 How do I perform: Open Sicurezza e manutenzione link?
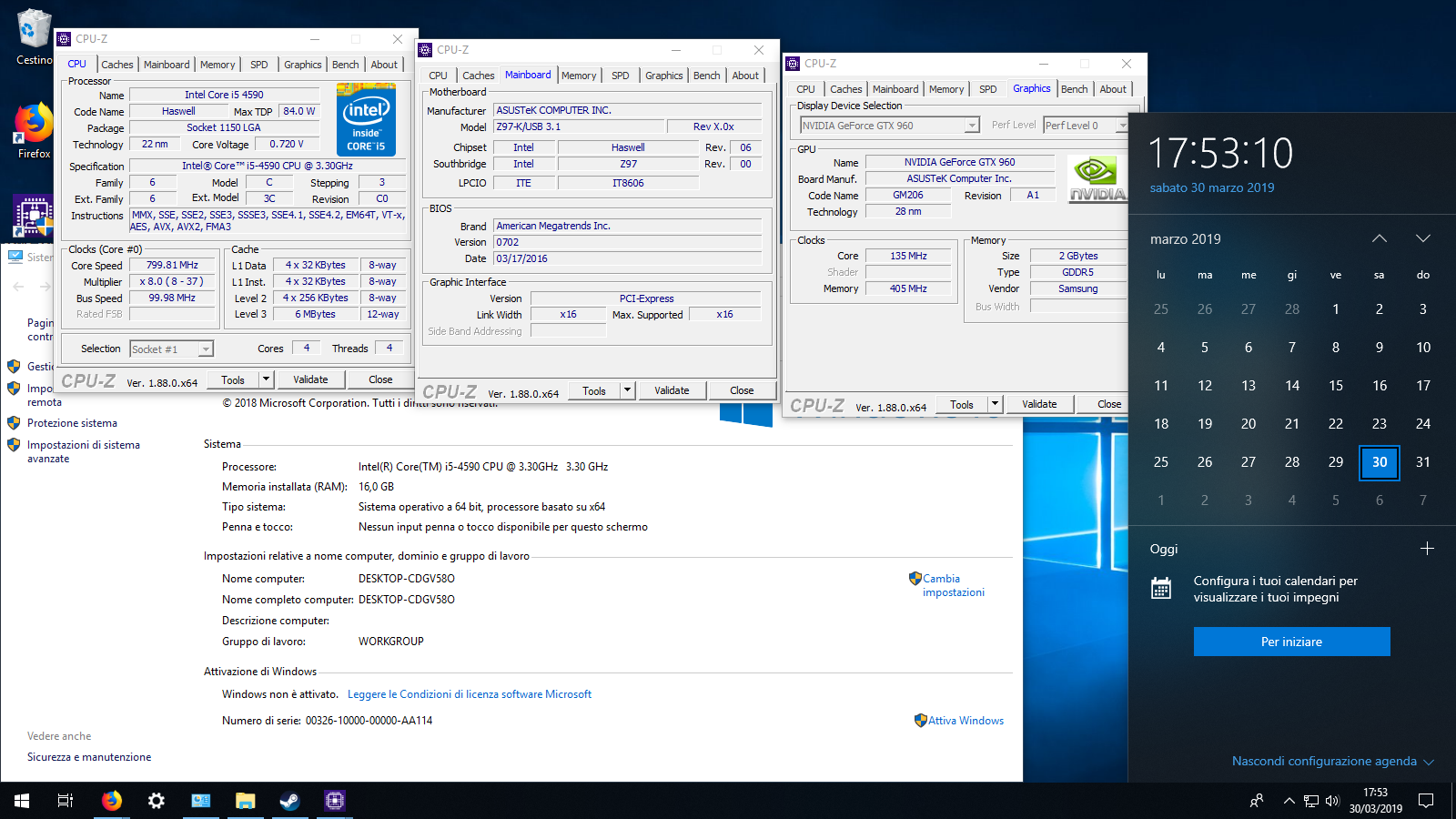[x=89, y=757]
